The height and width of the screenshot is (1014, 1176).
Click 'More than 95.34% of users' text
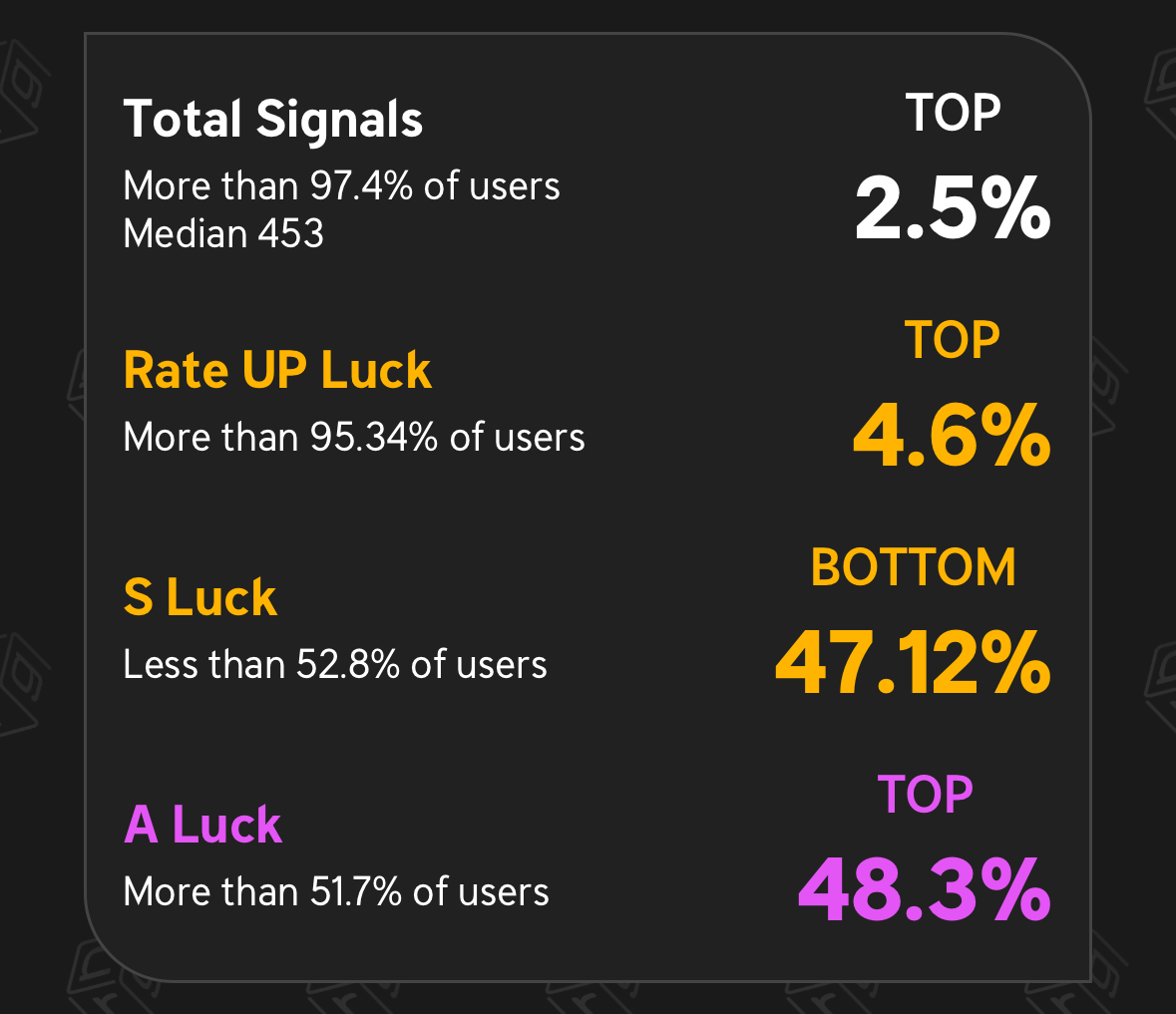354,438
